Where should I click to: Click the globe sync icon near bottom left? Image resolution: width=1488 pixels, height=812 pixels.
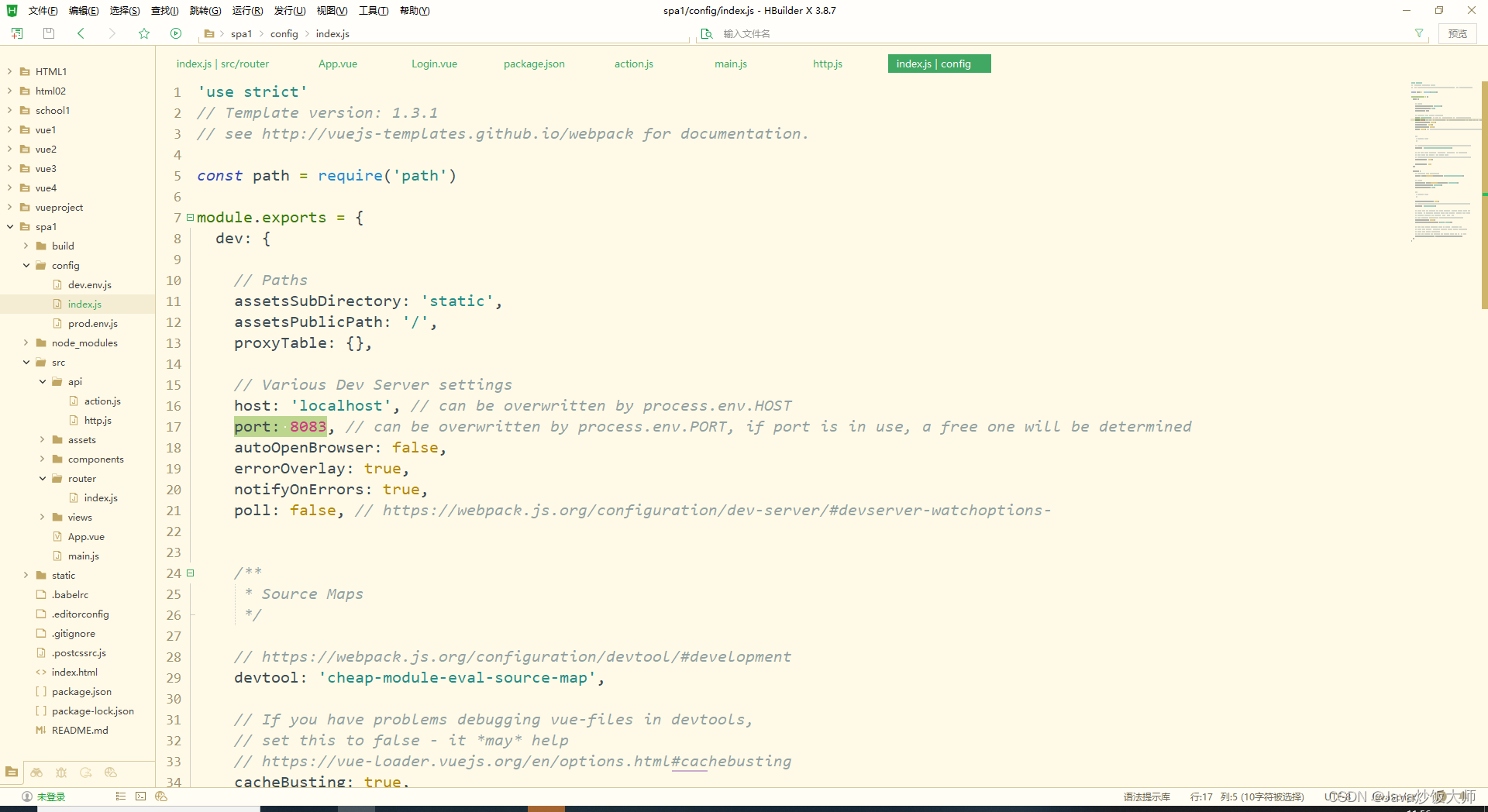(x=87, y=772)
